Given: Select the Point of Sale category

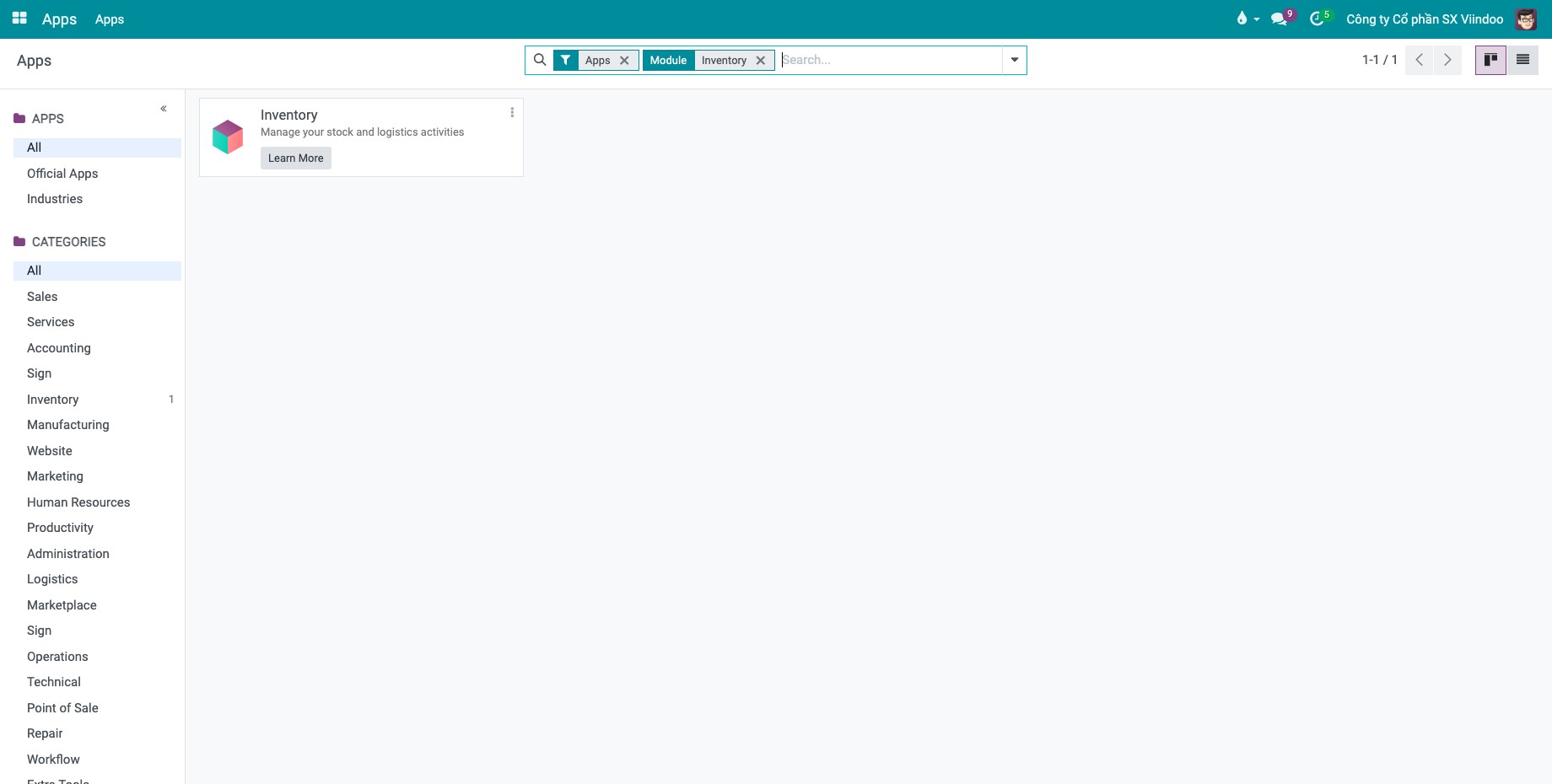Looking at the screenshot, I should coord(97,708).
